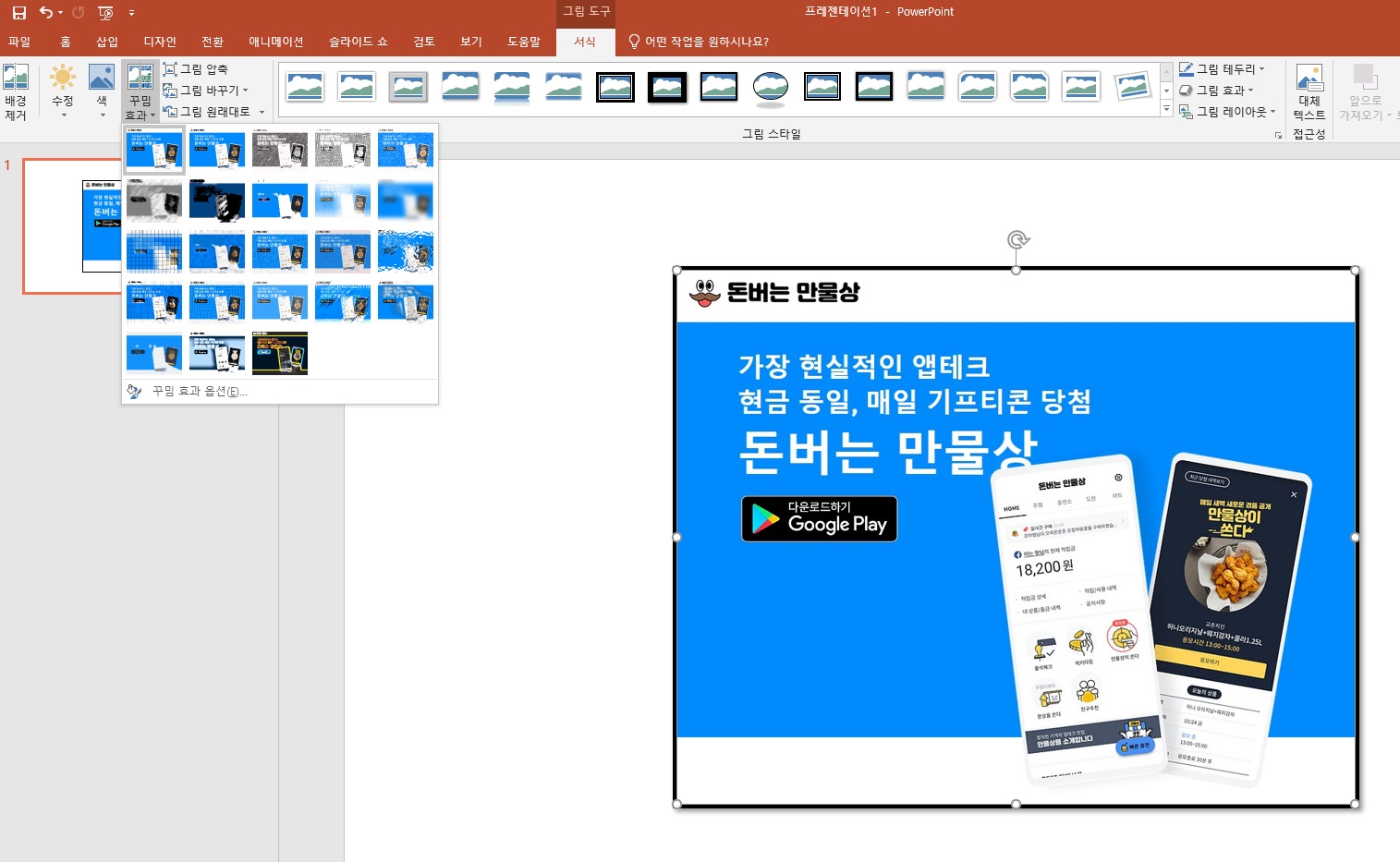Viewport: 1400px width, 862px height.
Task: Apply the cutout artistic effect
Action: click(154, 352)
